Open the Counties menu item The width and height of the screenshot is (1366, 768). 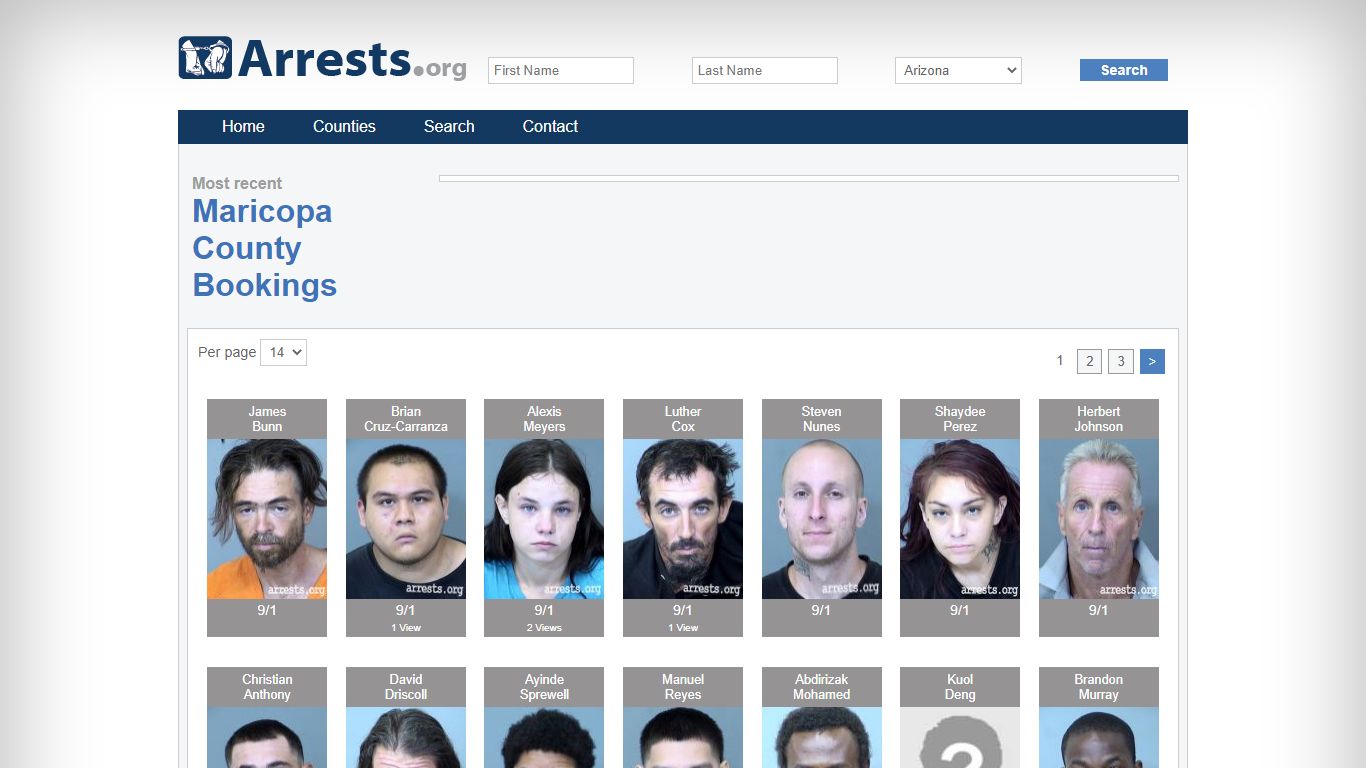click(x=344, y=126)
